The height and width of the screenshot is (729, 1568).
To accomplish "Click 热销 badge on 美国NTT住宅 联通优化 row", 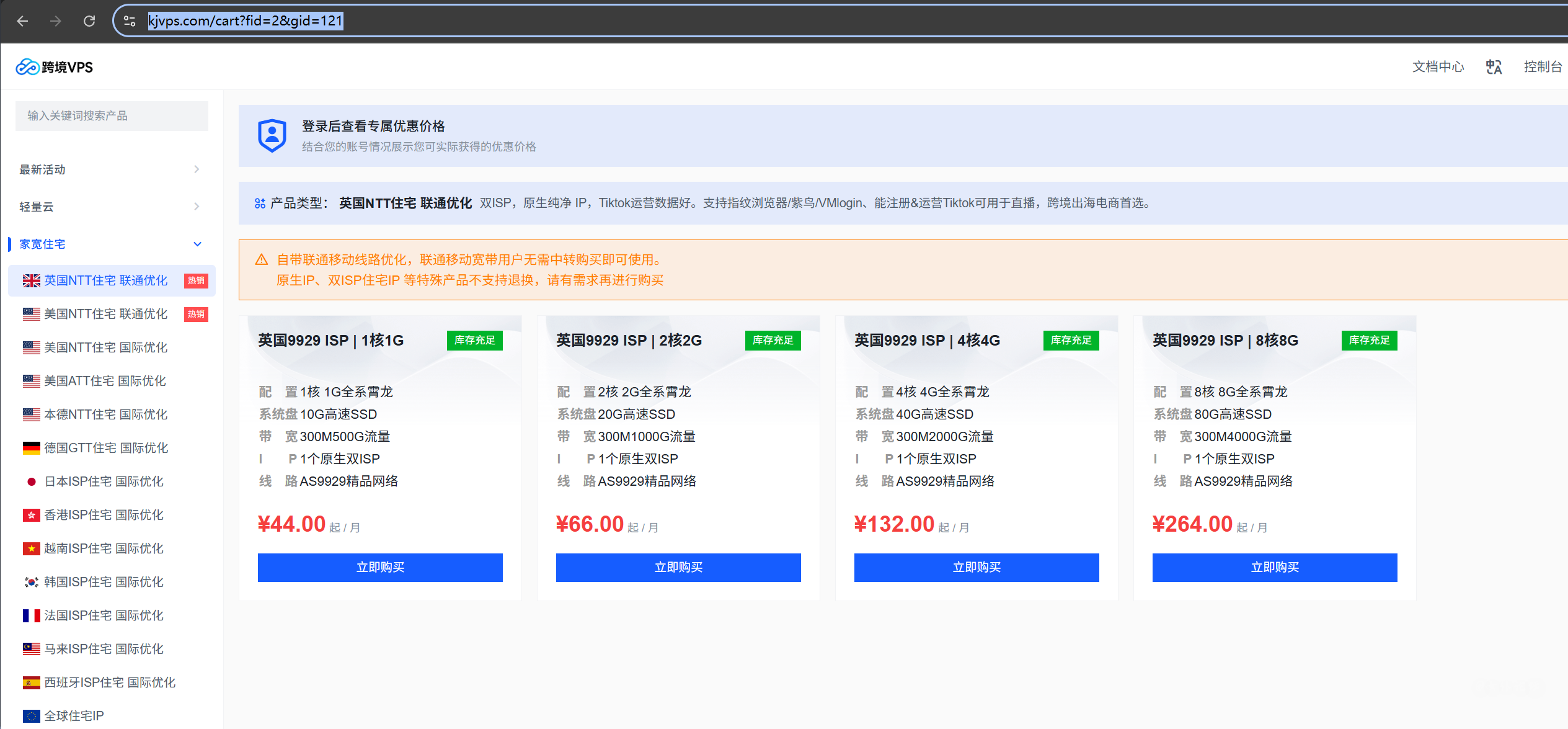I will 196,314.
